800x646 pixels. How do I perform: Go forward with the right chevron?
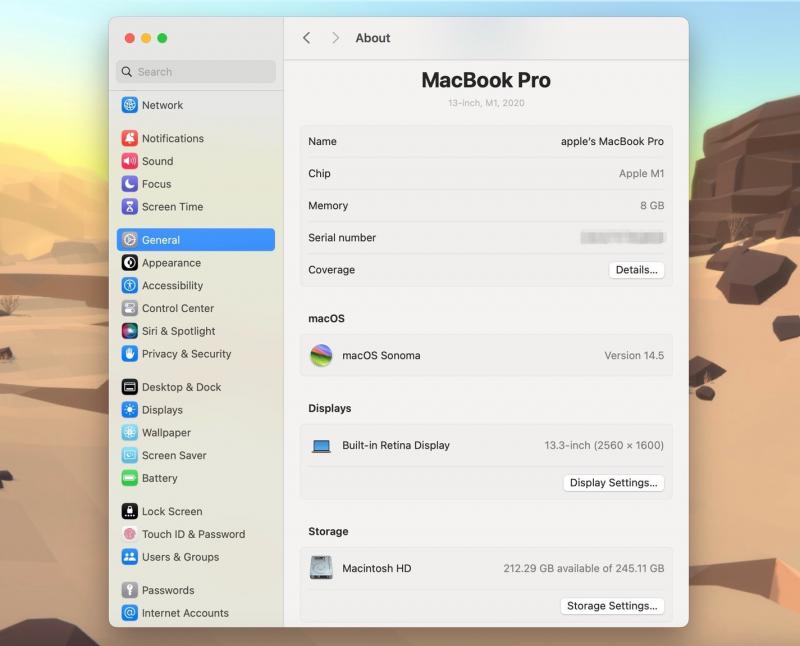pos(335,38)
